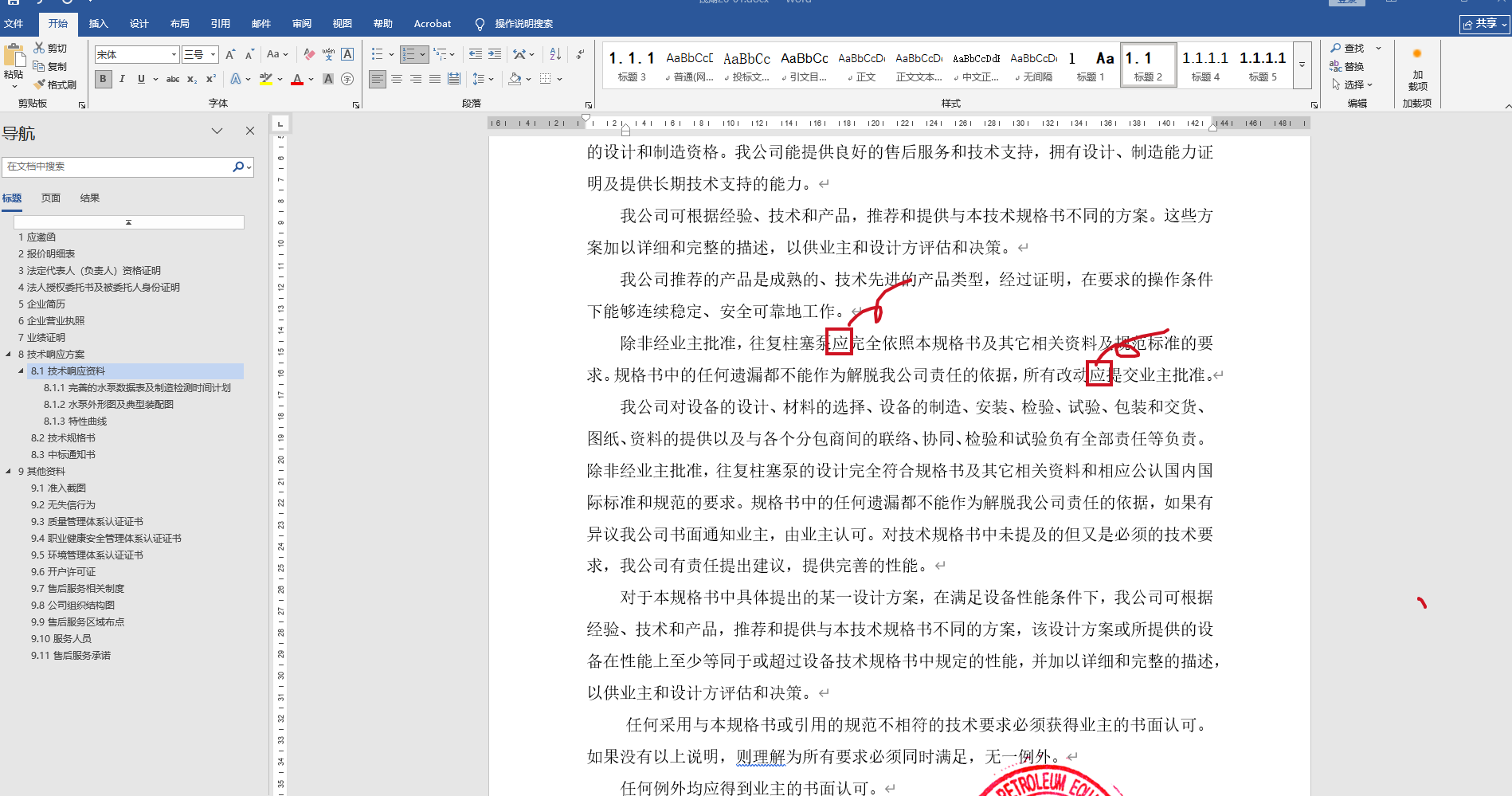1512x796 pixels.
Task: Apply the 标题 3 style
Action: click(632, 65)
